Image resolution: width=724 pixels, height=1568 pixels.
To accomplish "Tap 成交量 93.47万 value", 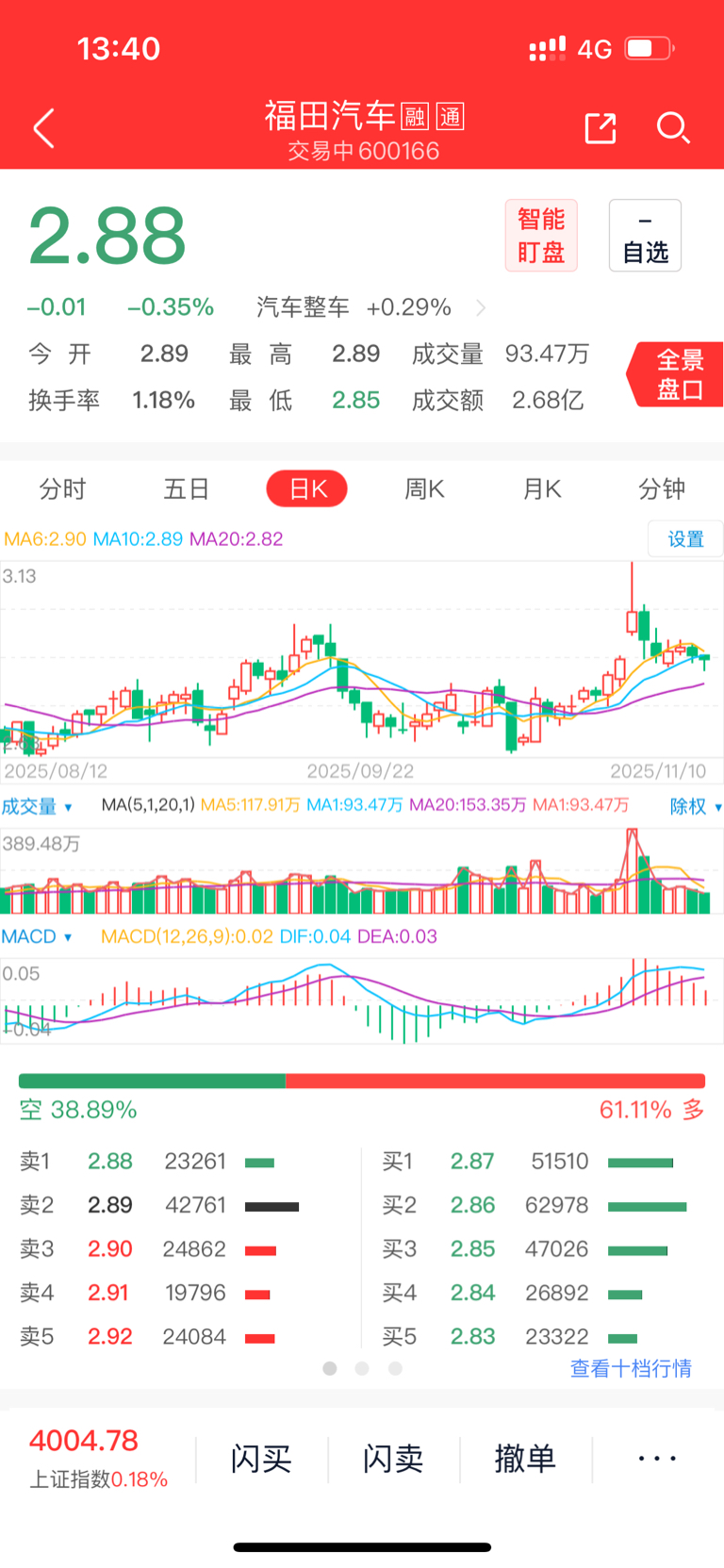I will 547,354.
